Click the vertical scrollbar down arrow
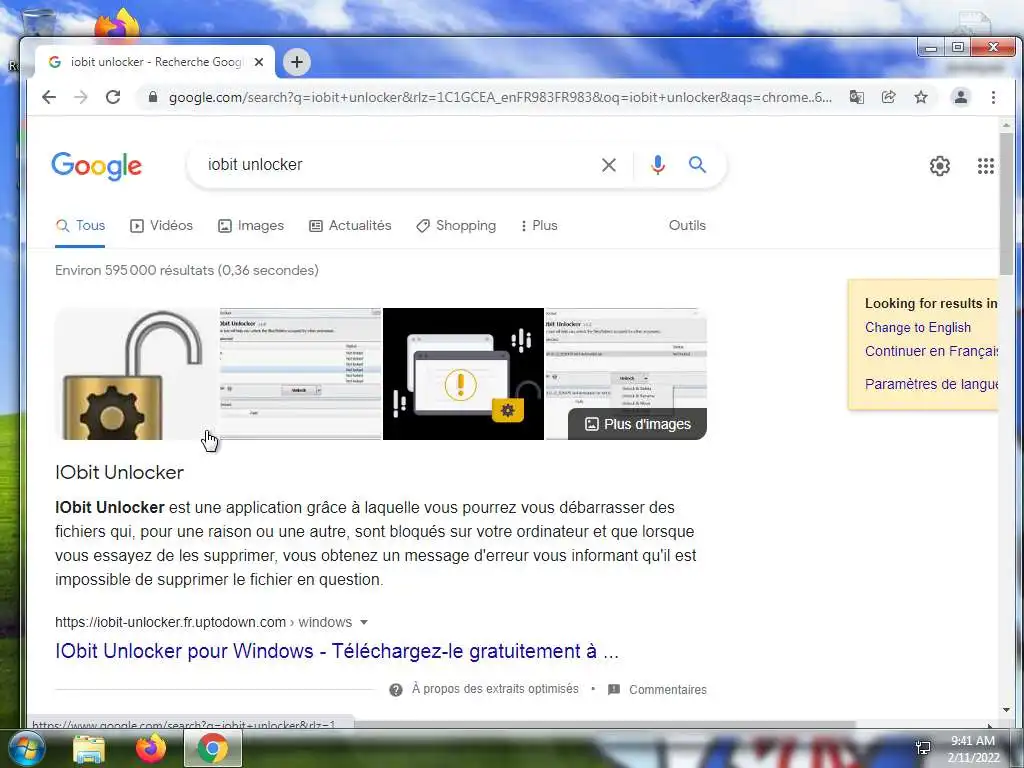The height and width of the screenshot is (768, 1024). pyautogui.click(x=1006, y=710)
